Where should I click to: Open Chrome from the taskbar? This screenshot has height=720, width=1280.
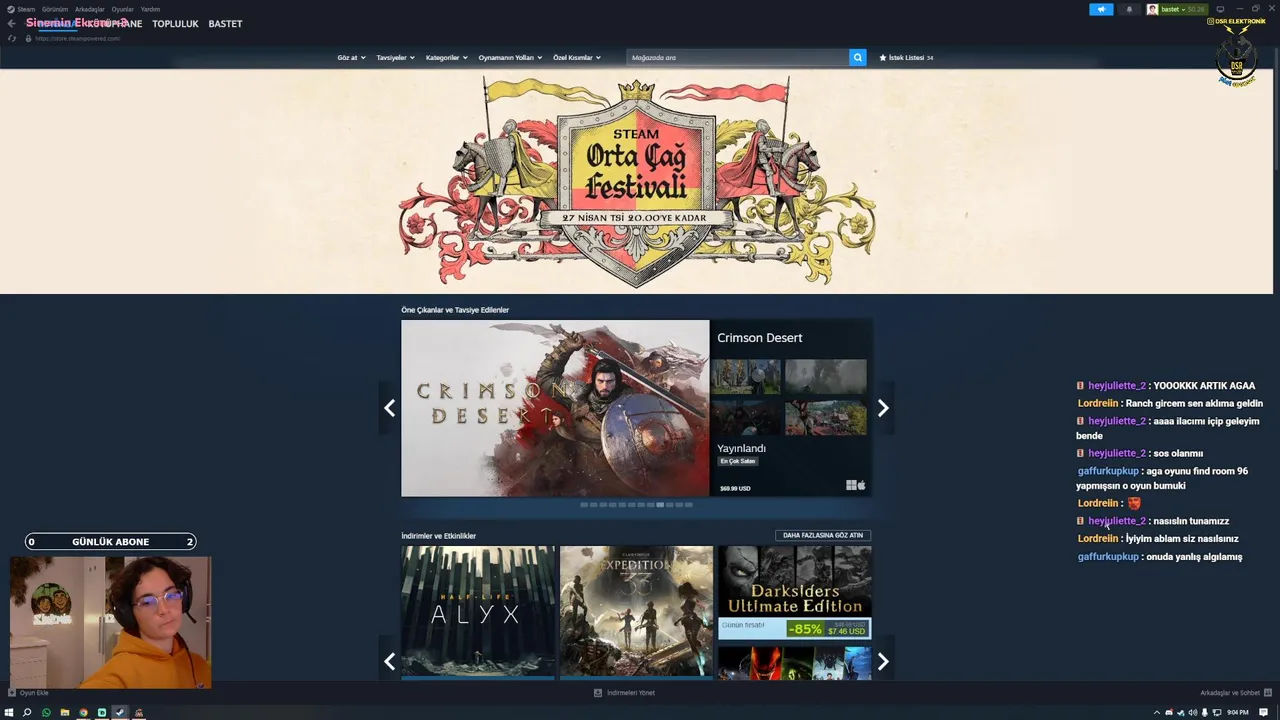coord(83,713)
